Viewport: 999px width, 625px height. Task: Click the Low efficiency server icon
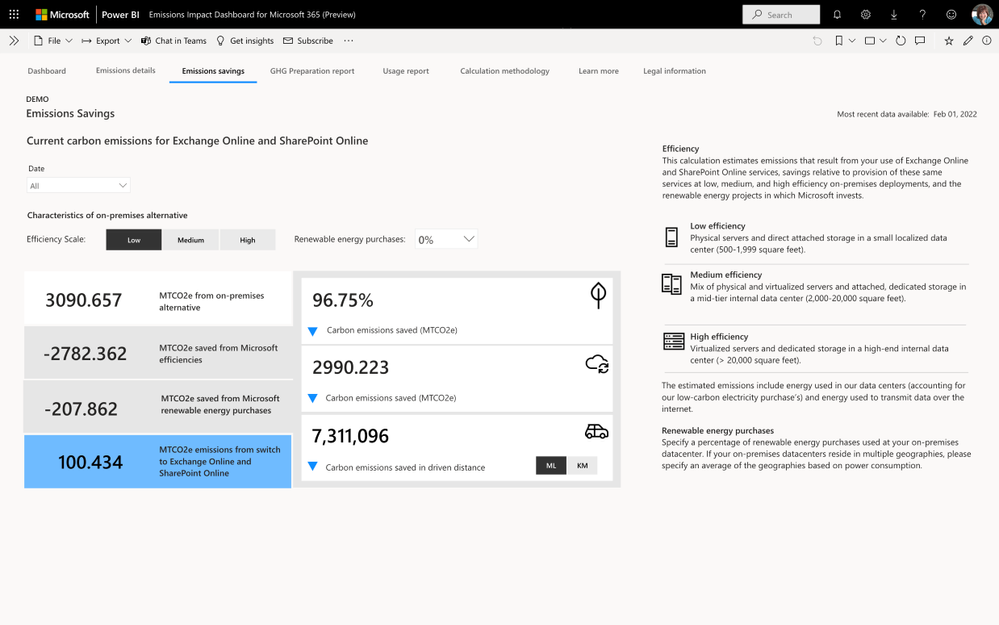click(672, 237)
